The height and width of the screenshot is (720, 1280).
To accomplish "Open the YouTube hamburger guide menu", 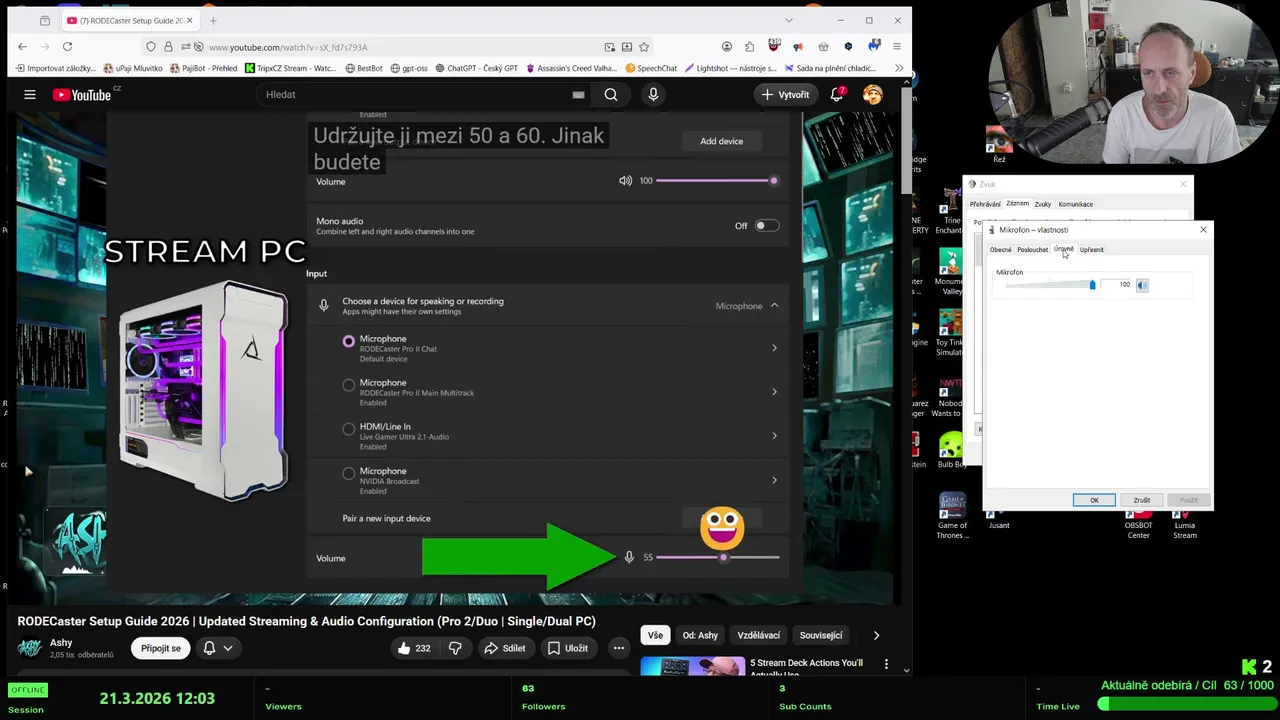I will [30, 94].
